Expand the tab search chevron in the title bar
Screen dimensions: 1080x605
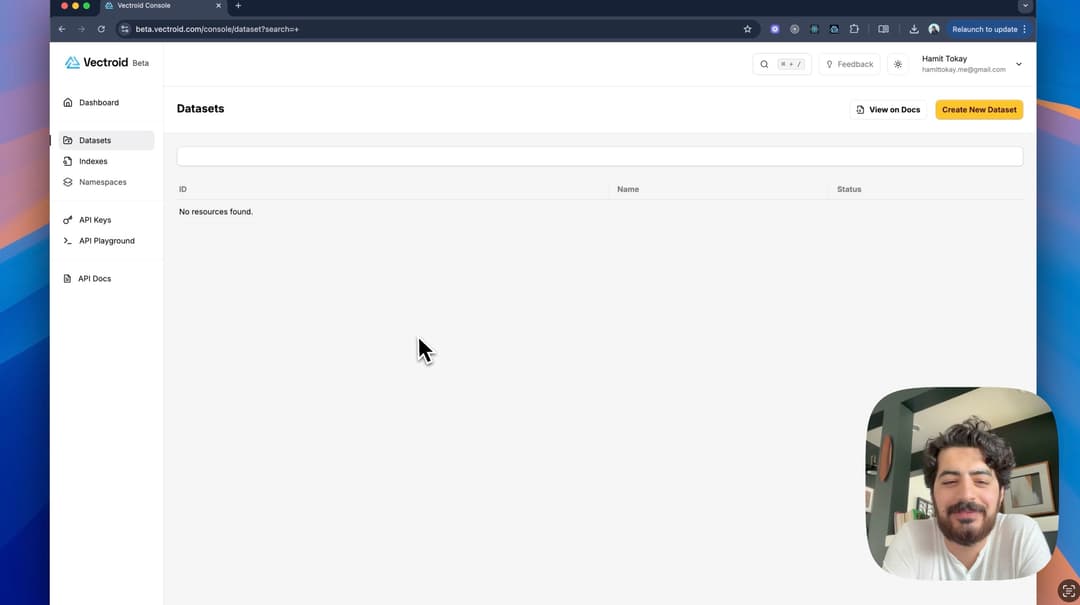click(1025, 5)
